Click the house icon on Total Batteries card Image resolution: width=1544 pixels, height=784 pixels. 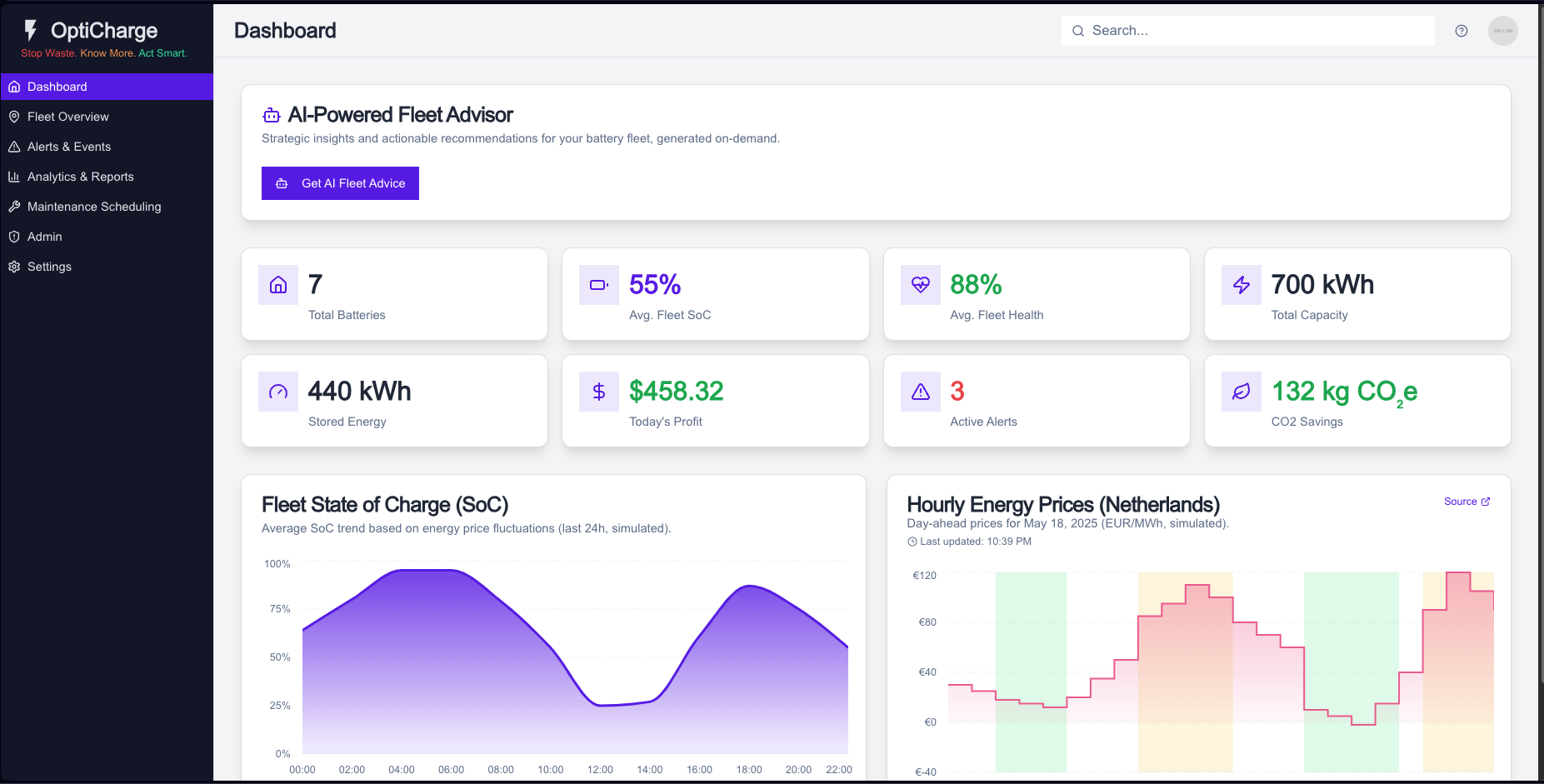pos(277,284)
